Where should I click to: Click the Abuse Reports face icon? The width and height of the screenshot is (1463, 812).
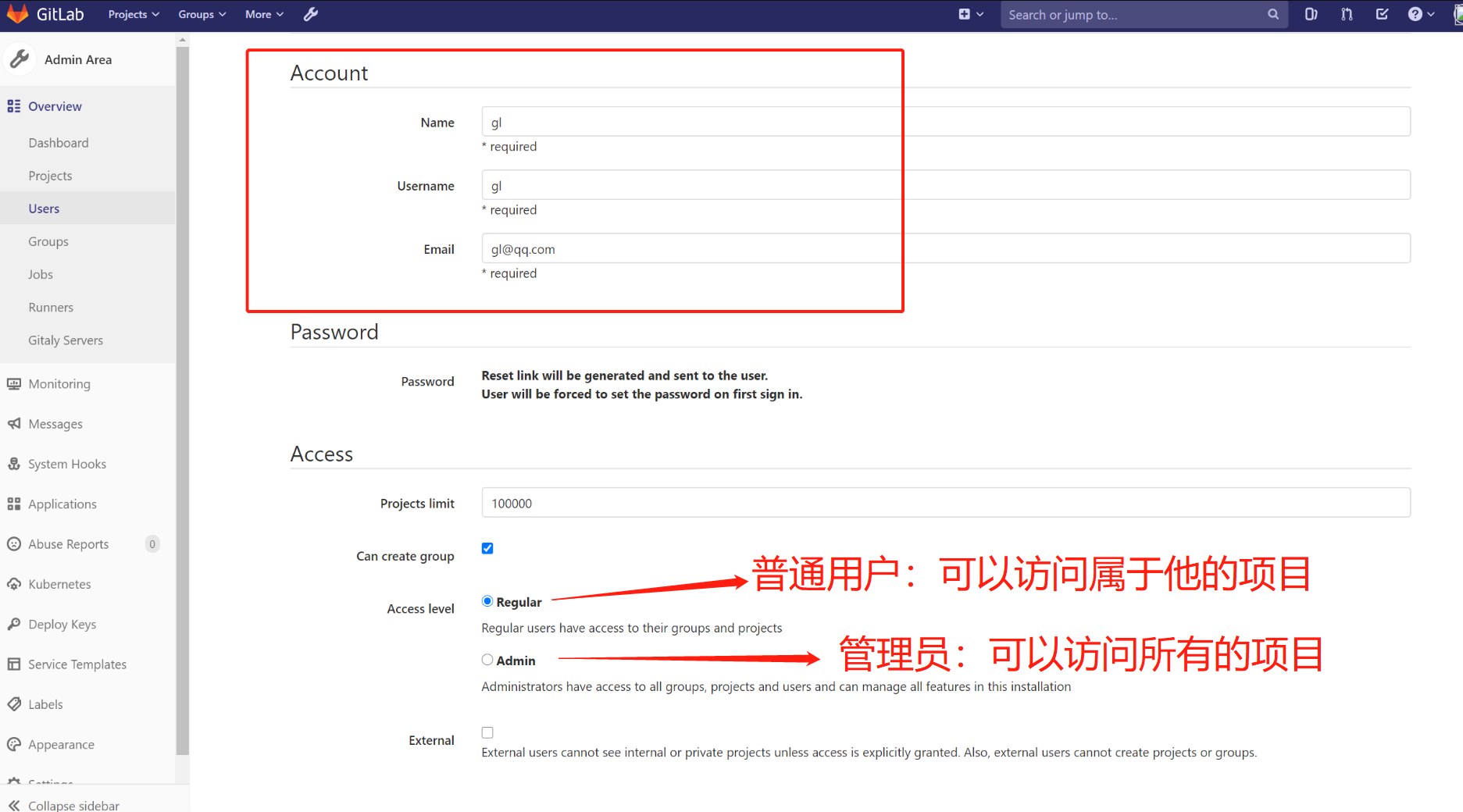14,544
